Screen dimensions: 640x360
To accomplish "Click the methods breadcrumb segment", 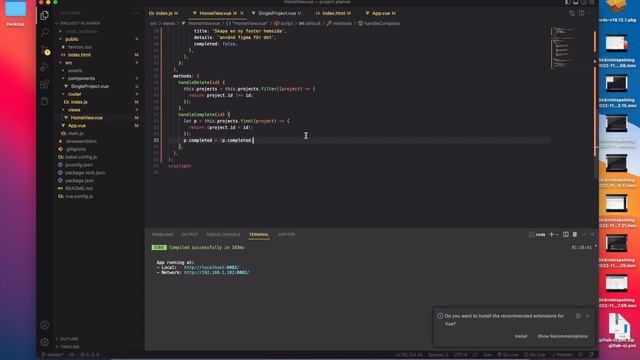I will point(342,23).
